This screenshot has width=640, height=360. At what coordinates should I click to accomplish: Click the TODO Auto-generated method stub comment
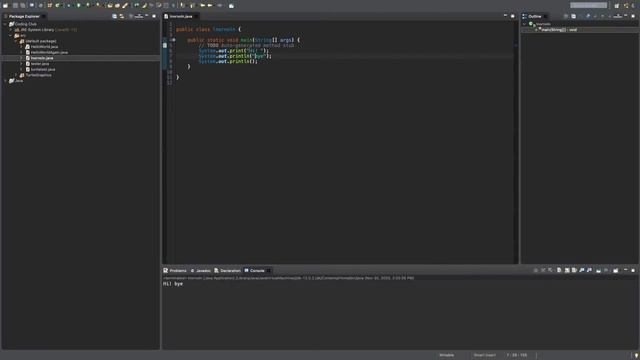coord(246,45)
